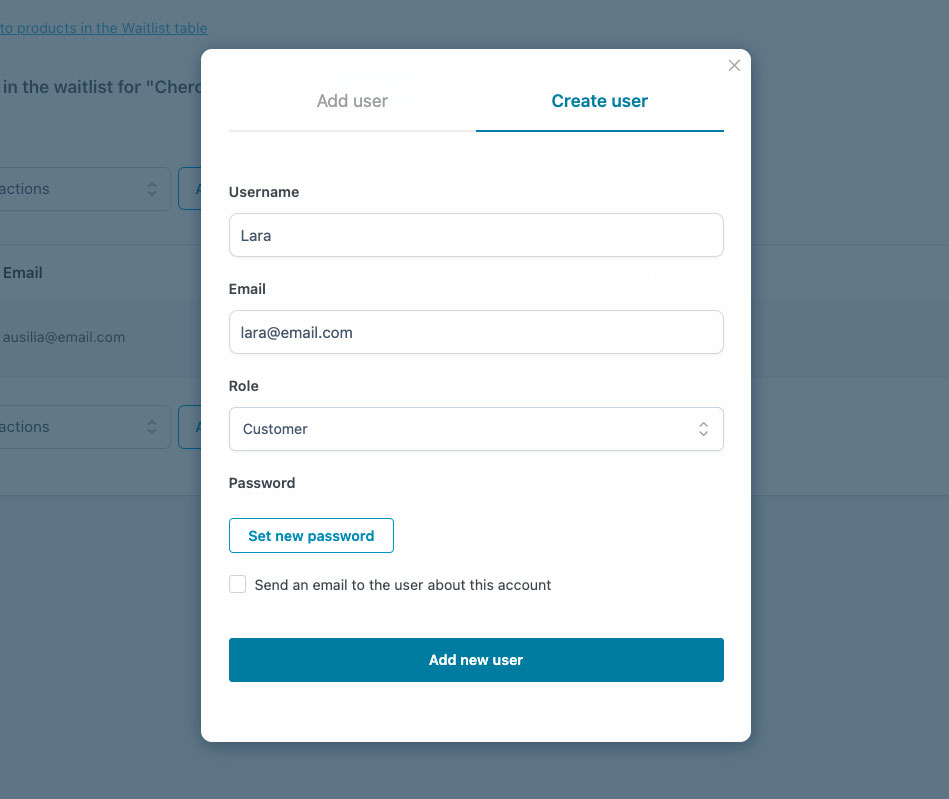Click the Set new password button
Viewport: 949px width, 799px height.
[311, 536]
